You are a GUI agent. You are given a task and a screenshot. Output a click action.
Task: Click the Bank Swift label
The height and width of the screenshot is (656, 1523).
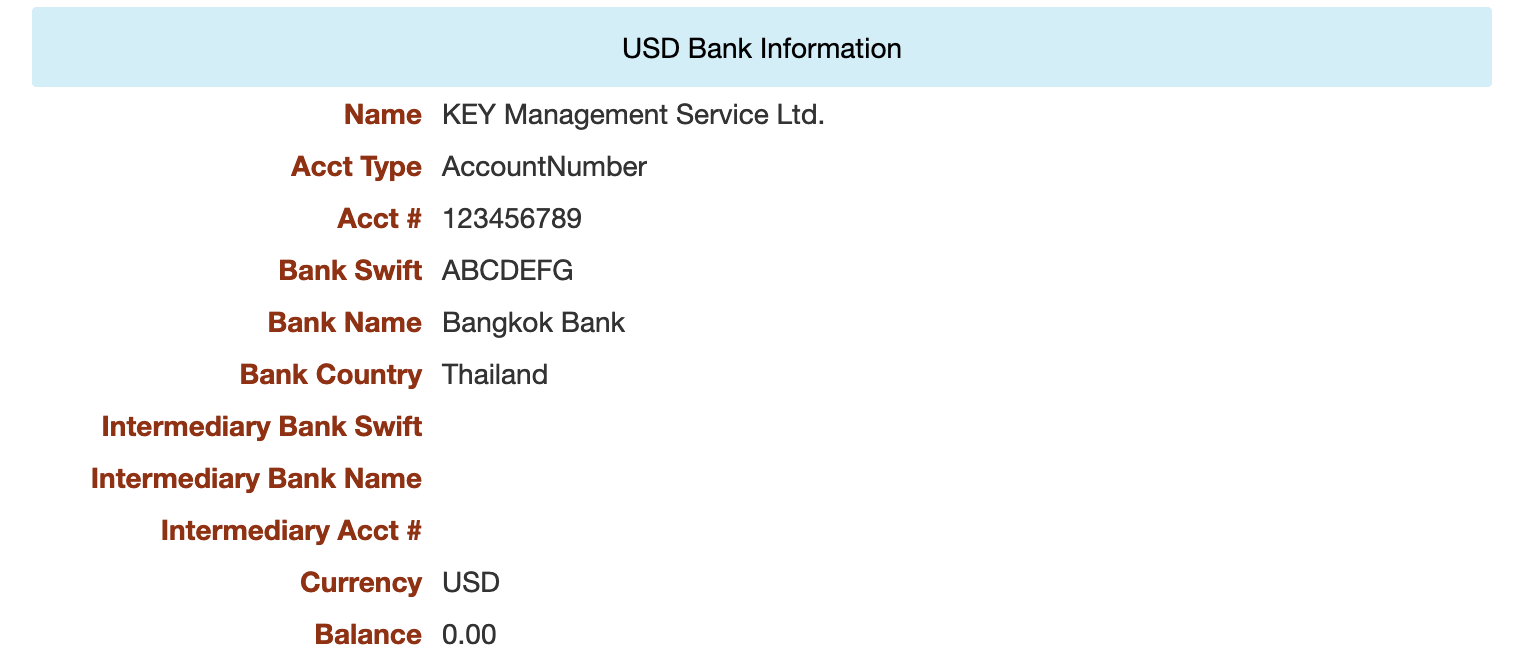350,271
